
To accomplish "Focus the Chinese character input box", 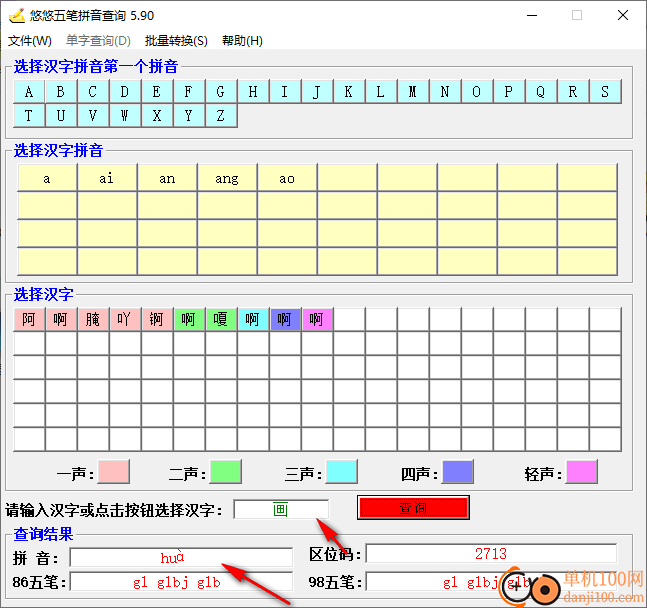I will click(281, 509).
